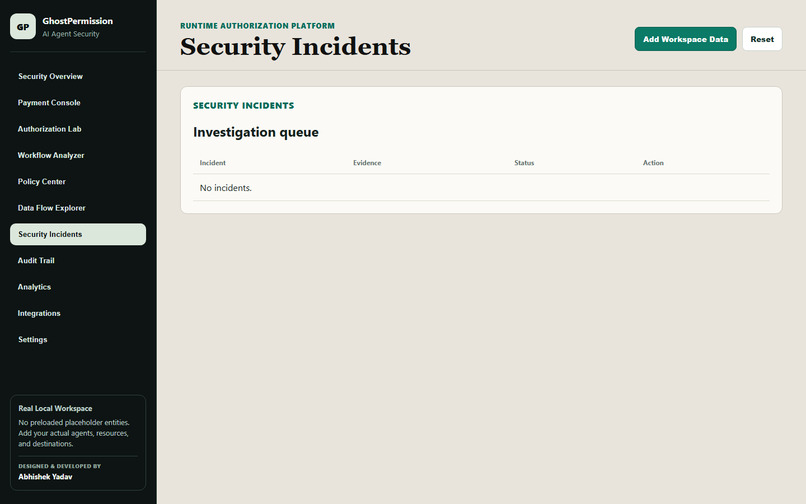Image resolution: width=806 pixels, height=504 pixels.
Task: Click Real Local Workspace label
Action: tap(56, 408)
